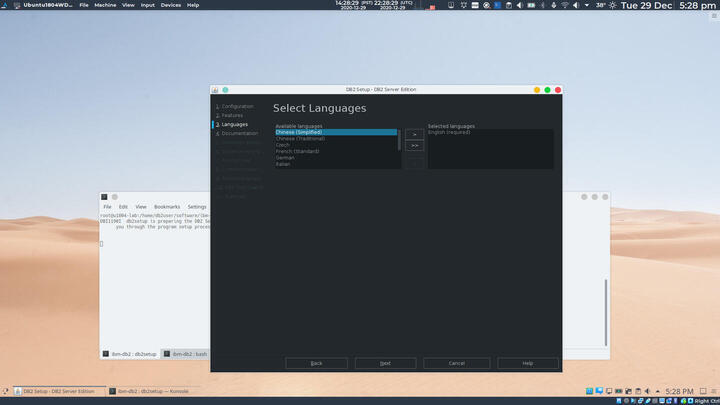Screen dimensions: 720x405
Task: Expand the guest tray hidden icons arrow
Action: pyautogui.click(x=658, y=391)
